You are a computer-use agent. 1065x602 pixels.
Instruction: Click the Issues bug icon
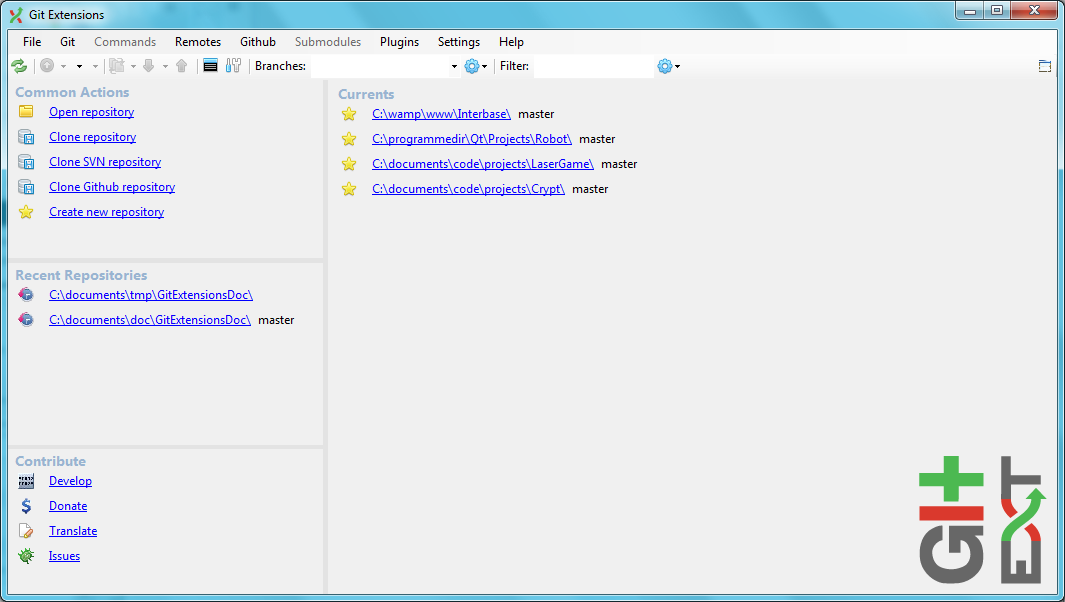(x=26, y=556)
